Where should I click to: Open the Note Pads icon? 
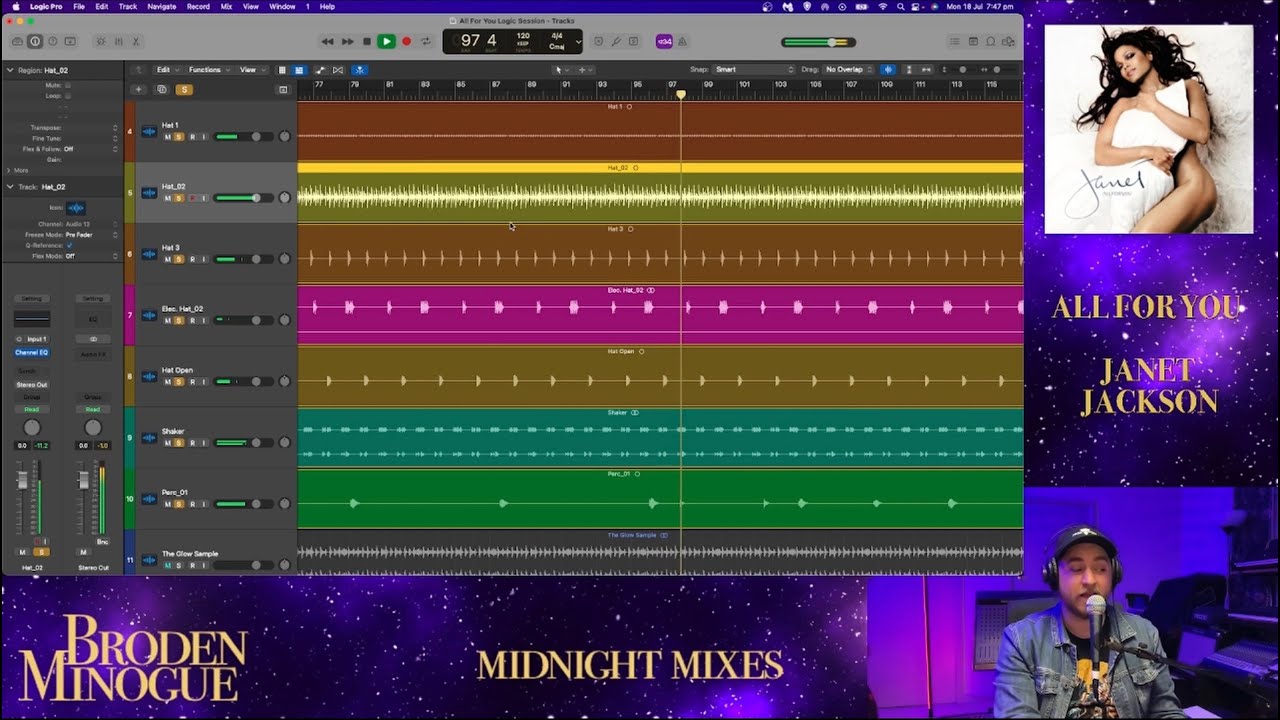coord(973,41)
